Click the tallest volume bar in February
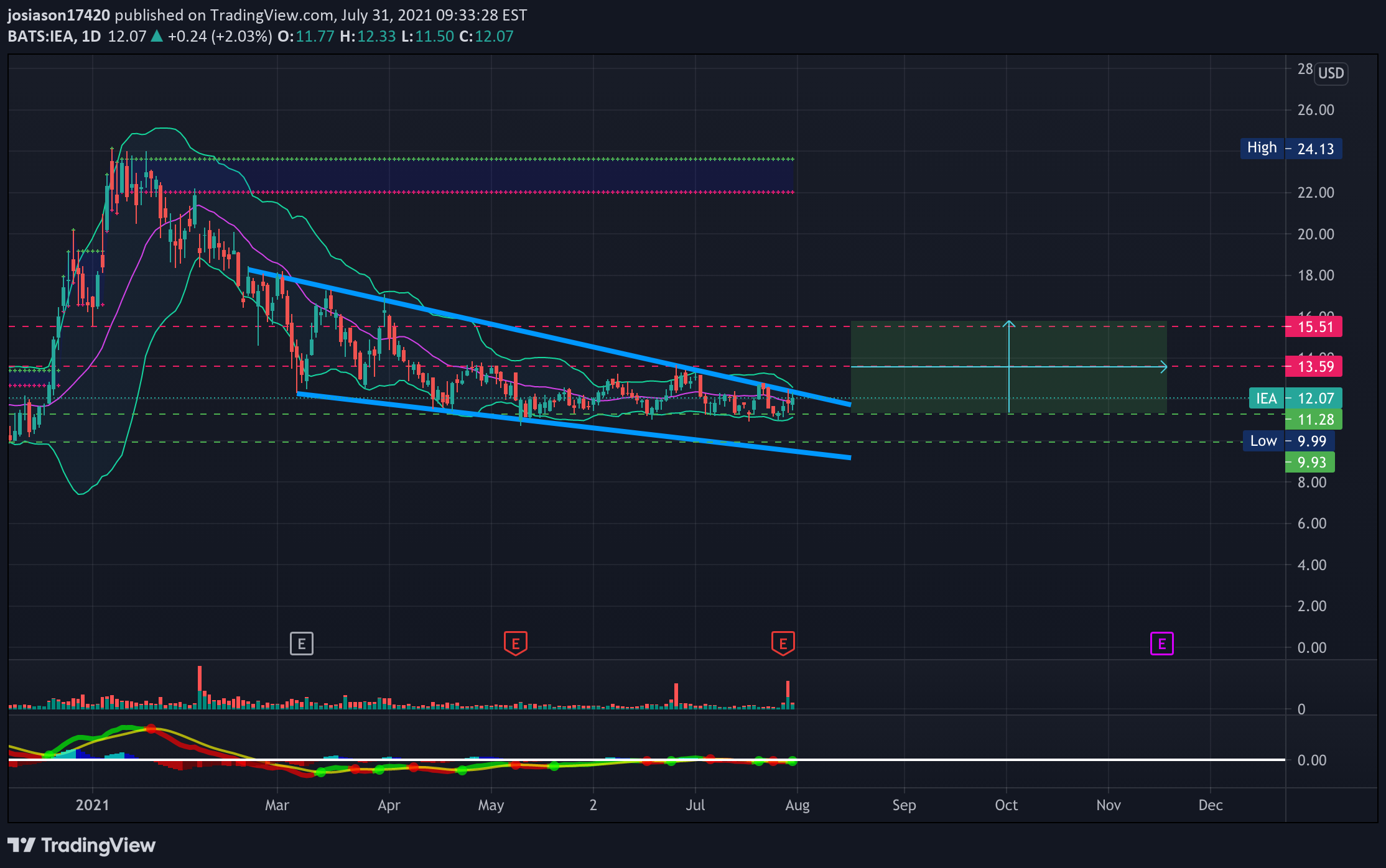This screenshot has height=868, width=1386. (x=200, y=687)
